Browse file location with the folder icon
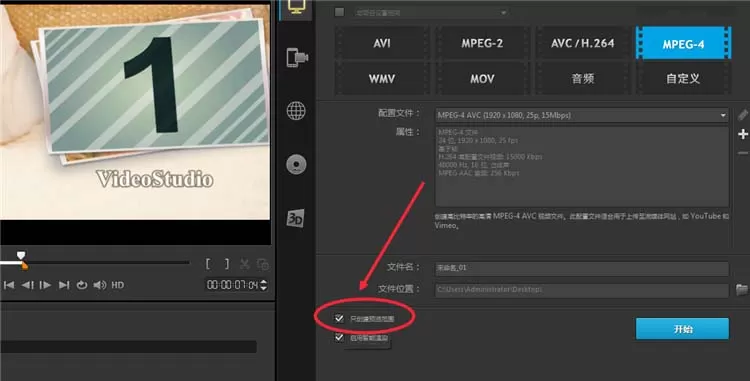Viewport: 750px width, 381px height. [x=741, y=289]
